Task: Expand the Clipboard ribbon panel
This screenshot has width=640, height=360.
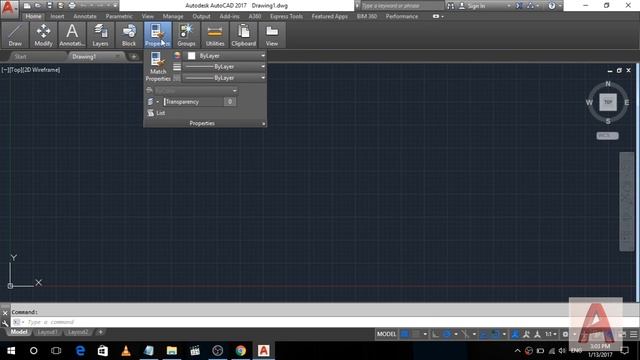Action: click(x=243, y=35)
